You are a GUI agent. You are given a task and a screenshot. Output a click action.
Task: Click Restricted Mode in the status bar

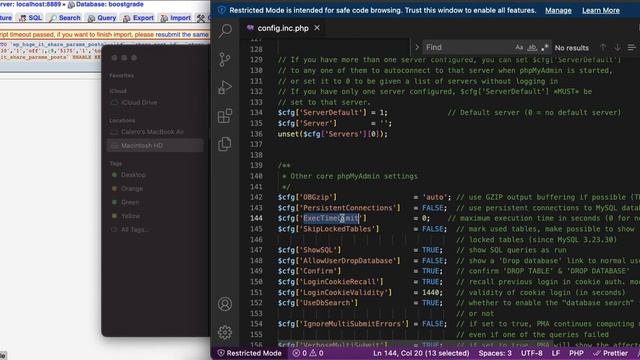250,353
